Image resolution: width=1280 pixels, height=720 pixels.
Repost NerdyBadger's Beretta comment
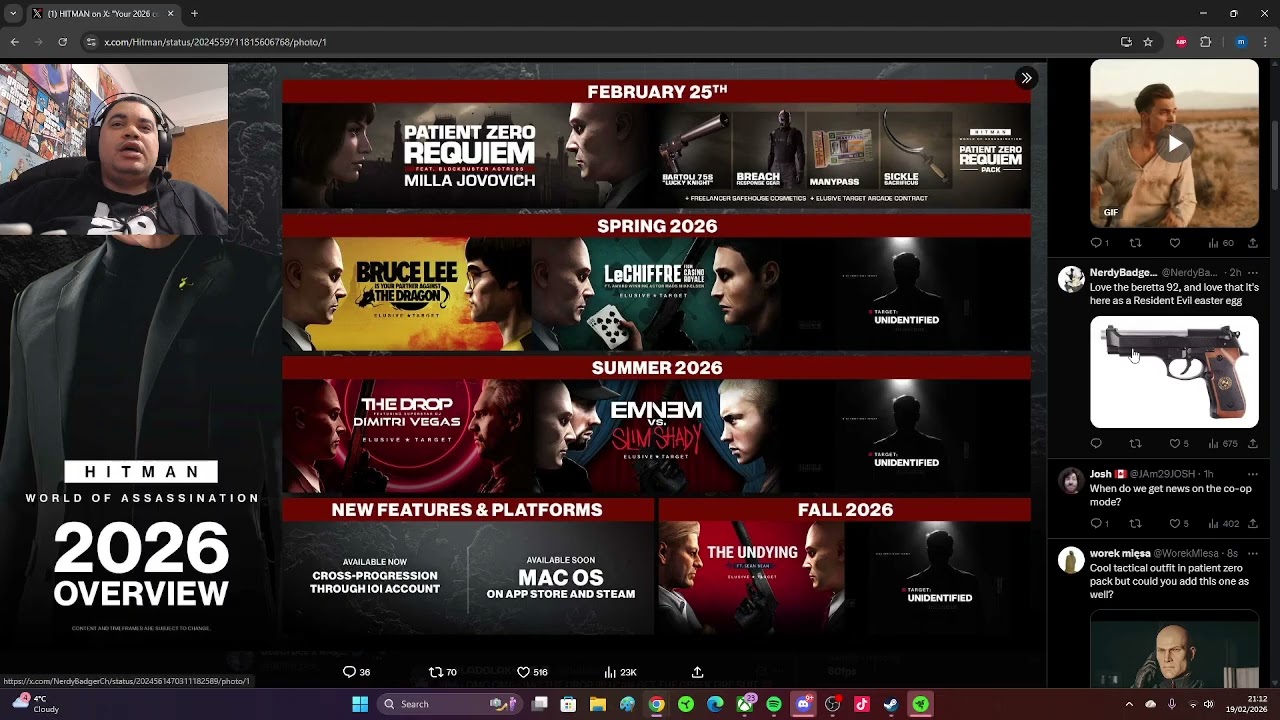tap(1135, 443)
